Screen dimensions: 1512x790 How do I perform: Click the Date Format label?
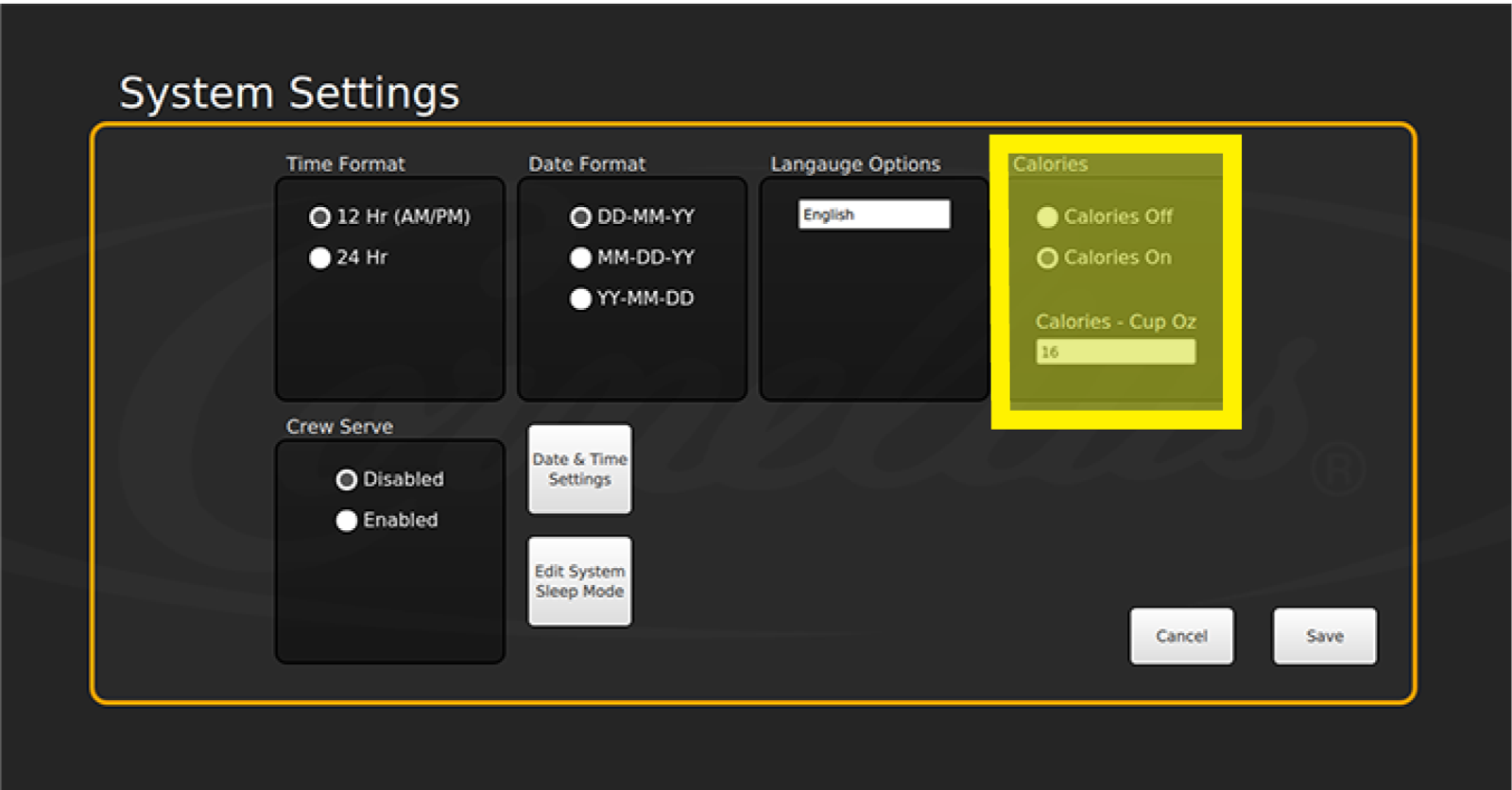click(x=587, y=164)
